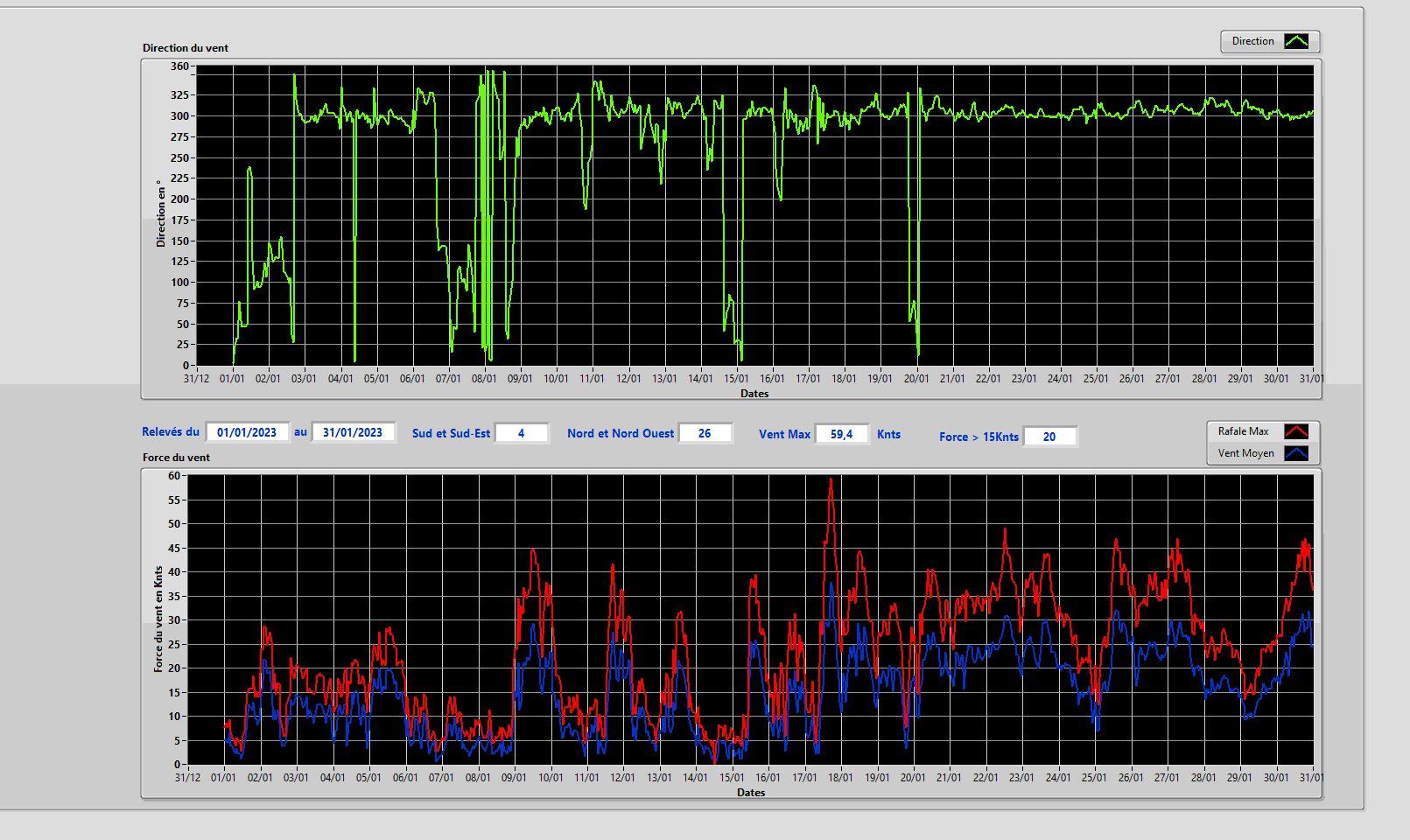Click the 'au' label between date fields
The height and width of the screenshot is (840, 1410).
(300, 432)
